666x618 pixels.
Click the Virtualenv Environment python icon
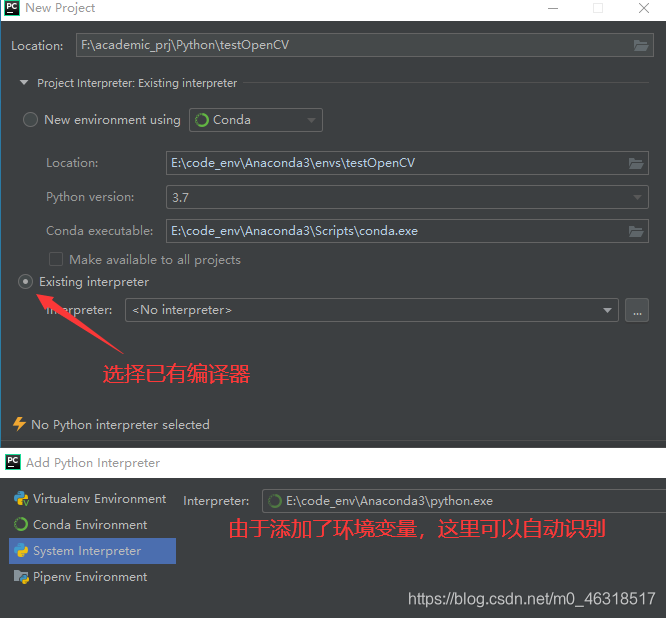click(21, 499)
